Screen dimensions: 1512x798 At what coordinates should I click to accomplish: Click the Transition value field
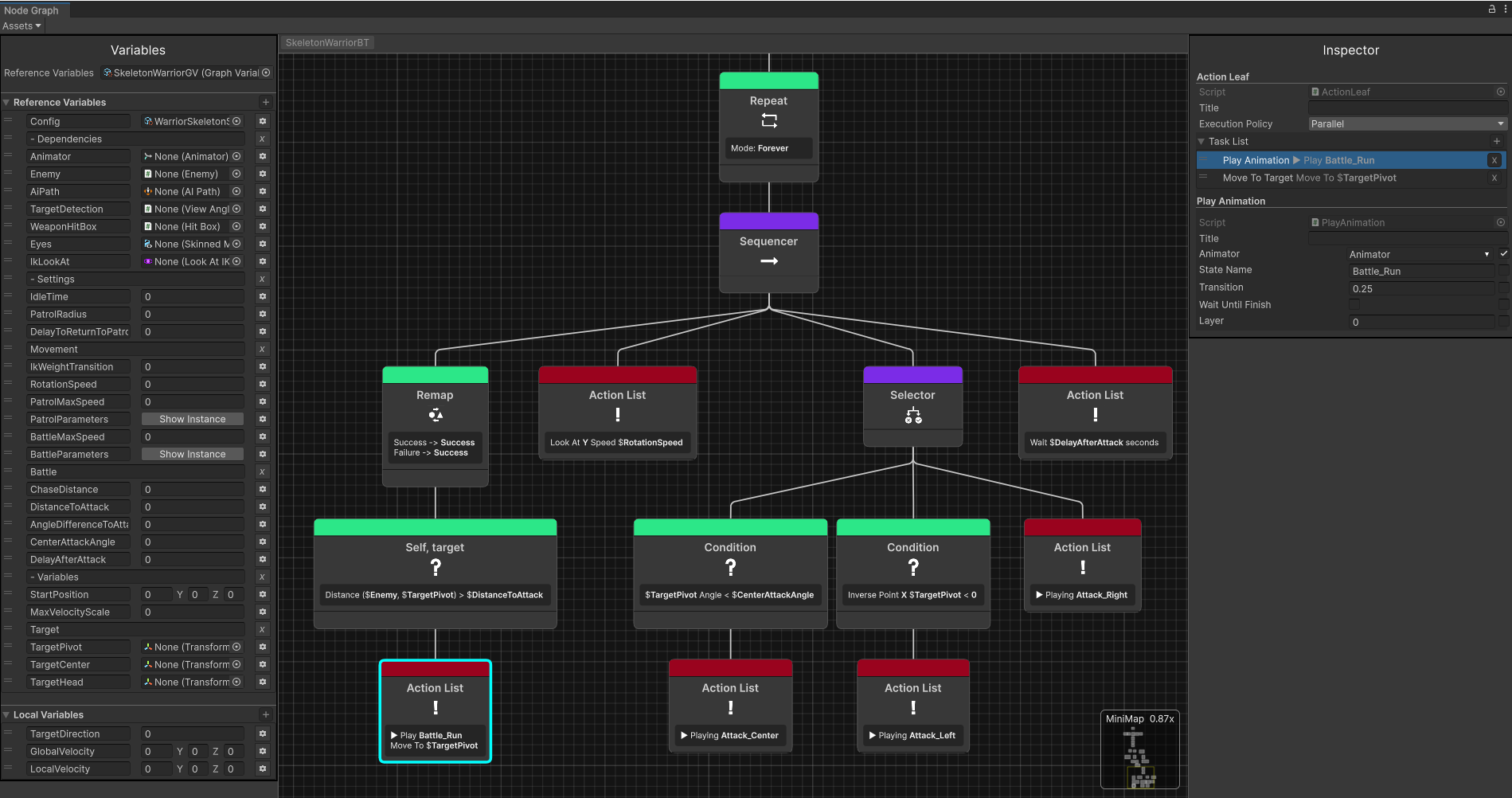(x=1421, y=289)
